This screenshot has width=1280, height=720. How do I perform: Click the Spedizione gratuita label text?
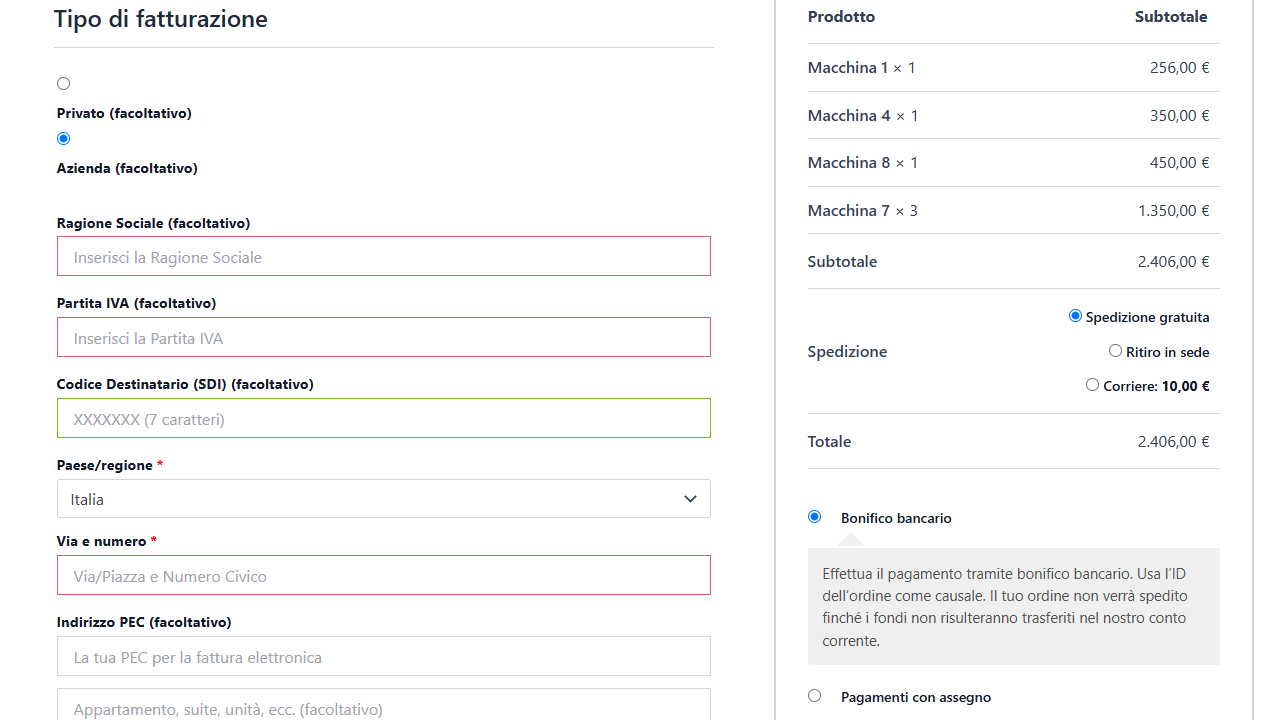point(1147,318)
